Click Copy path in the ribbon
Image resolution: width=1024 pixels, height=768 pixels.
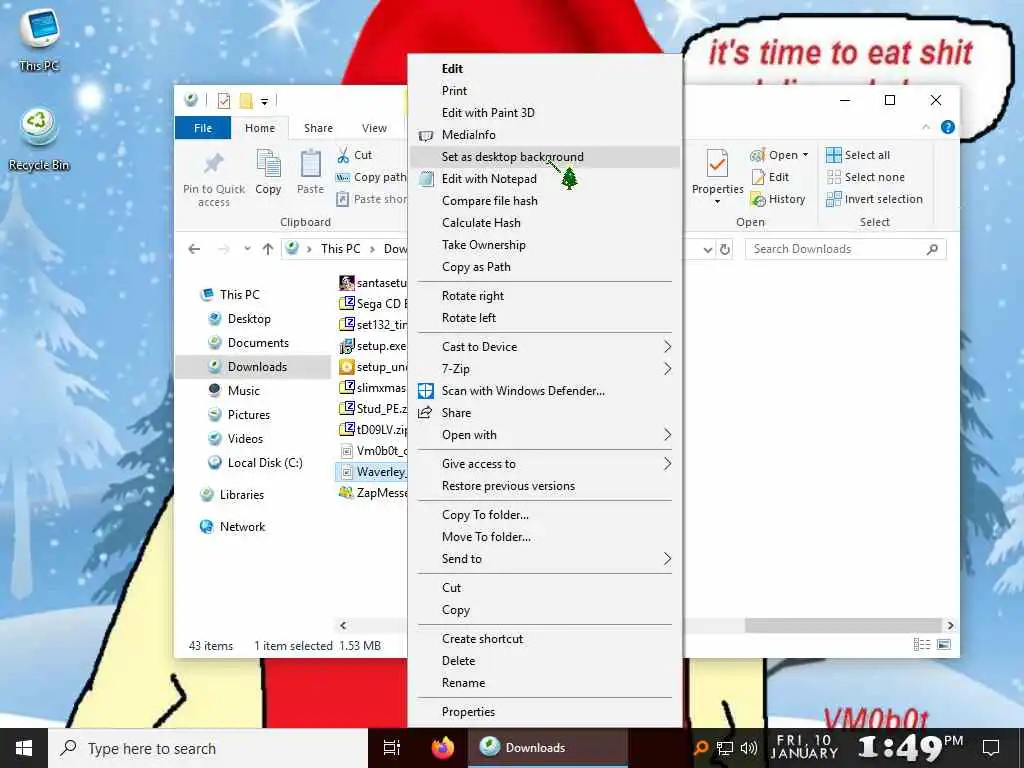pyautogui.click(x=371, y=177)
